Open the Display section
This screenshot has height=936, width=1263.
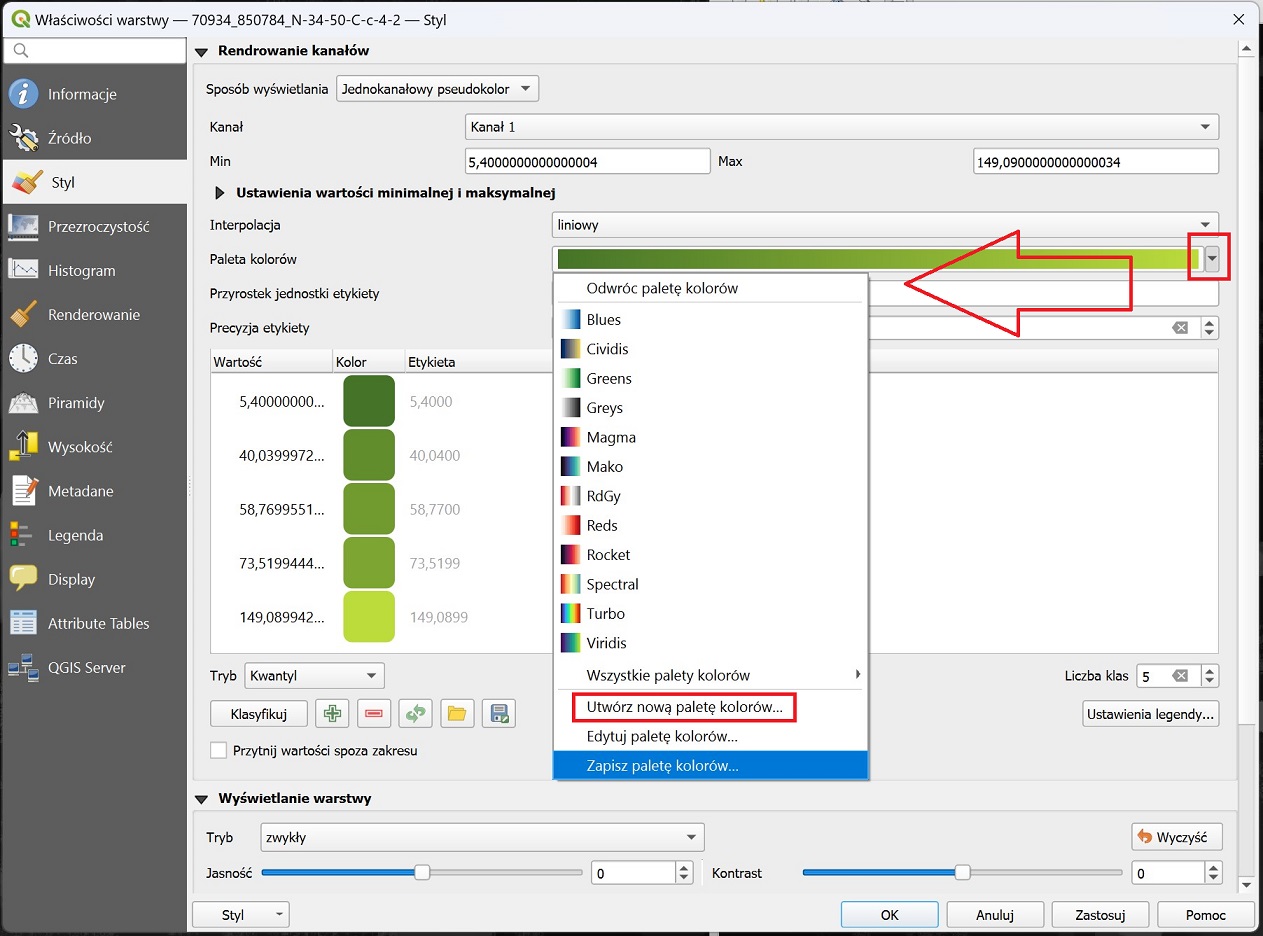click(x=94, y=578)
